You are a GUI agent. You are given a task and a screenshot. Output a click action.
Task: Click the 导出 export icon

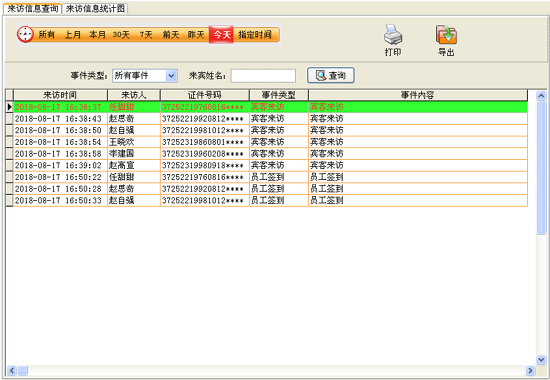tap(446, 34)
